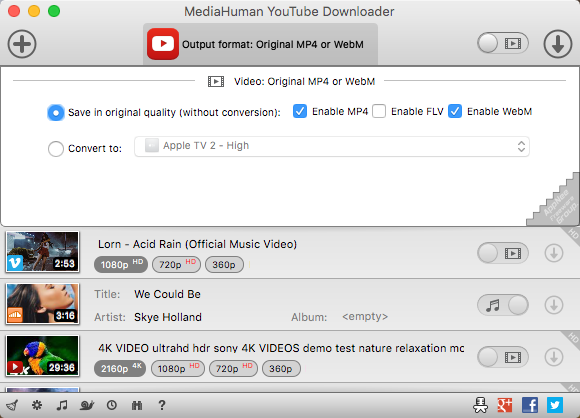Click the red YouTube logo icon
This screenshot has width=580, height=418.
coord(163,44)
